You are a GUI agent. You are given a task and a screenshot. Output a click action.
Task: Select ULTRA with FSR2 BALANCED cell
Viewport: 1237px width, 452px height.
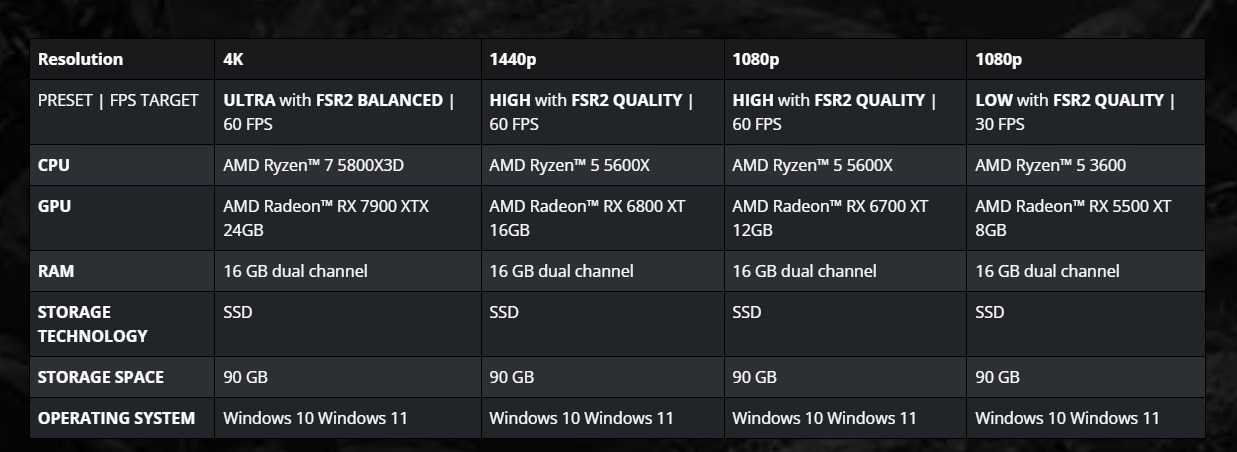339,112
